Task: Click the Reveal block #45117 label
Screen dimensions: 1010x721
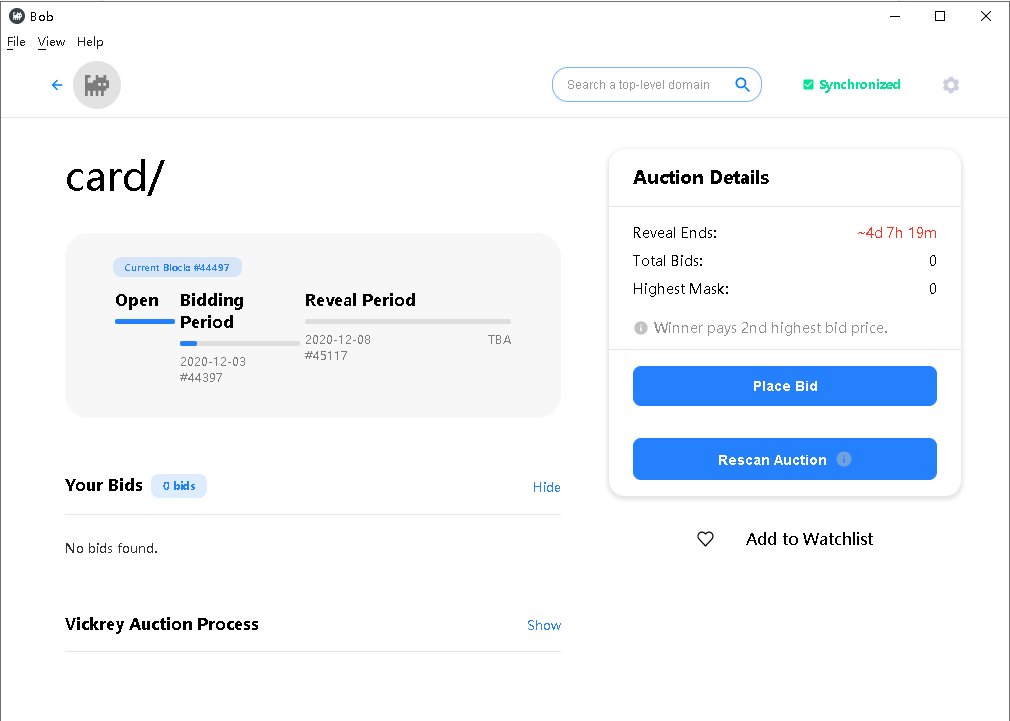Action: (x=326, y=355)
